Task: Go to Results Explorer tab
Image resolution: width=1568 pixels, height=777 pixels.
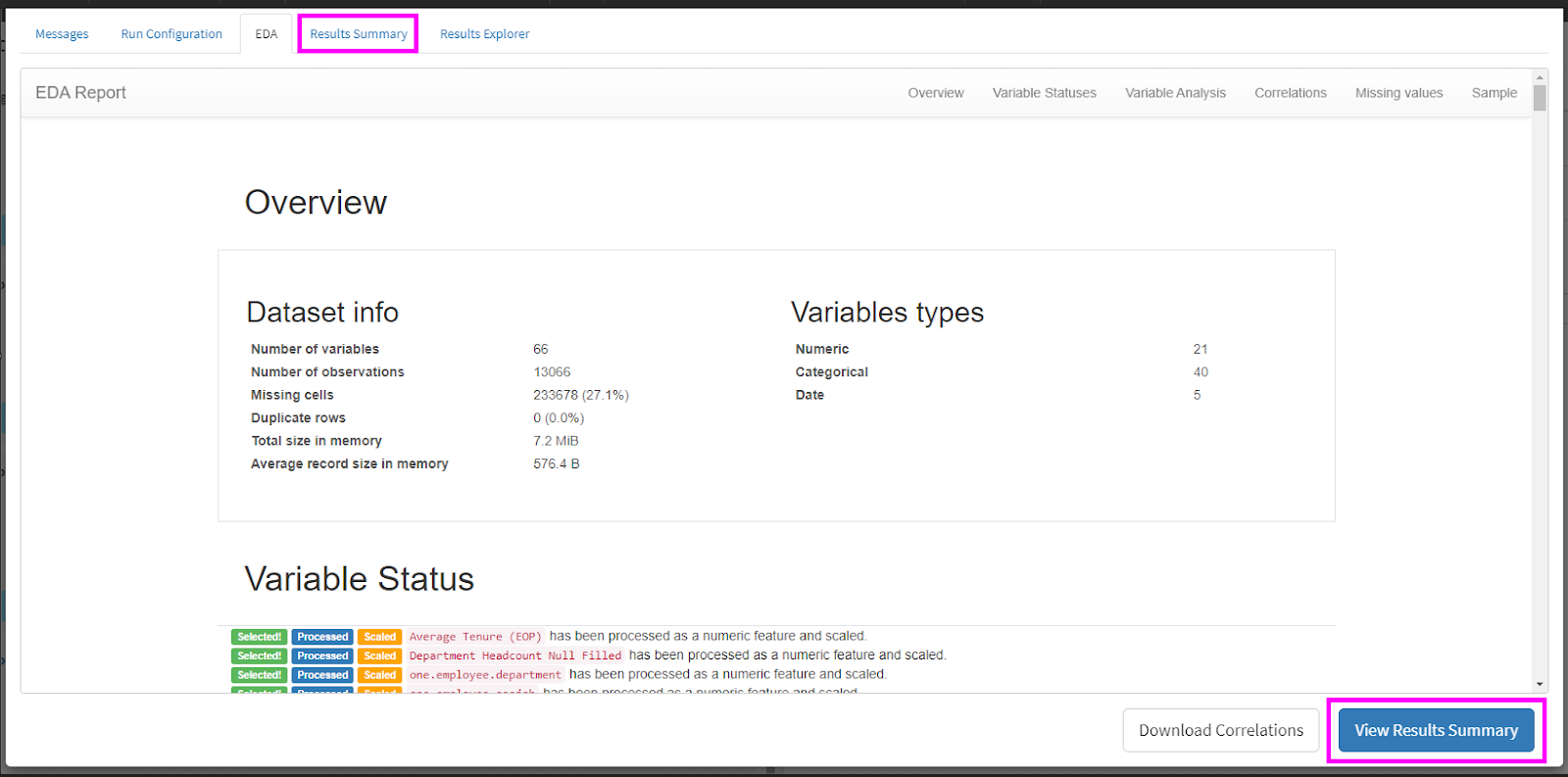Action: [x=484, y=34]
